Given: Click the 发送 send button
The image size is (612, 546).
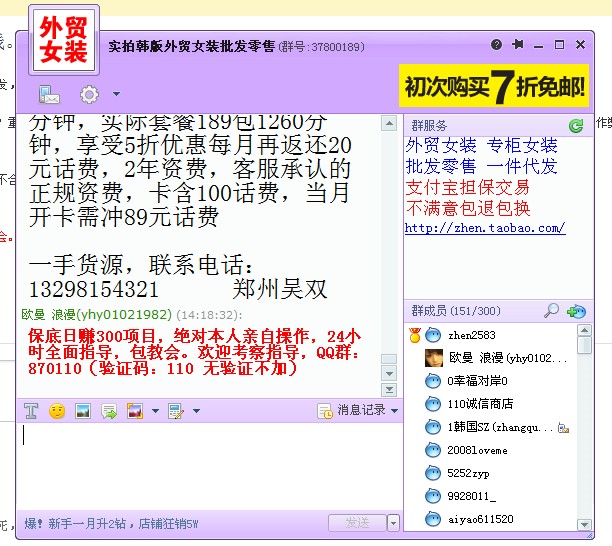Looking at the screenshot, I should click(357, 523).
